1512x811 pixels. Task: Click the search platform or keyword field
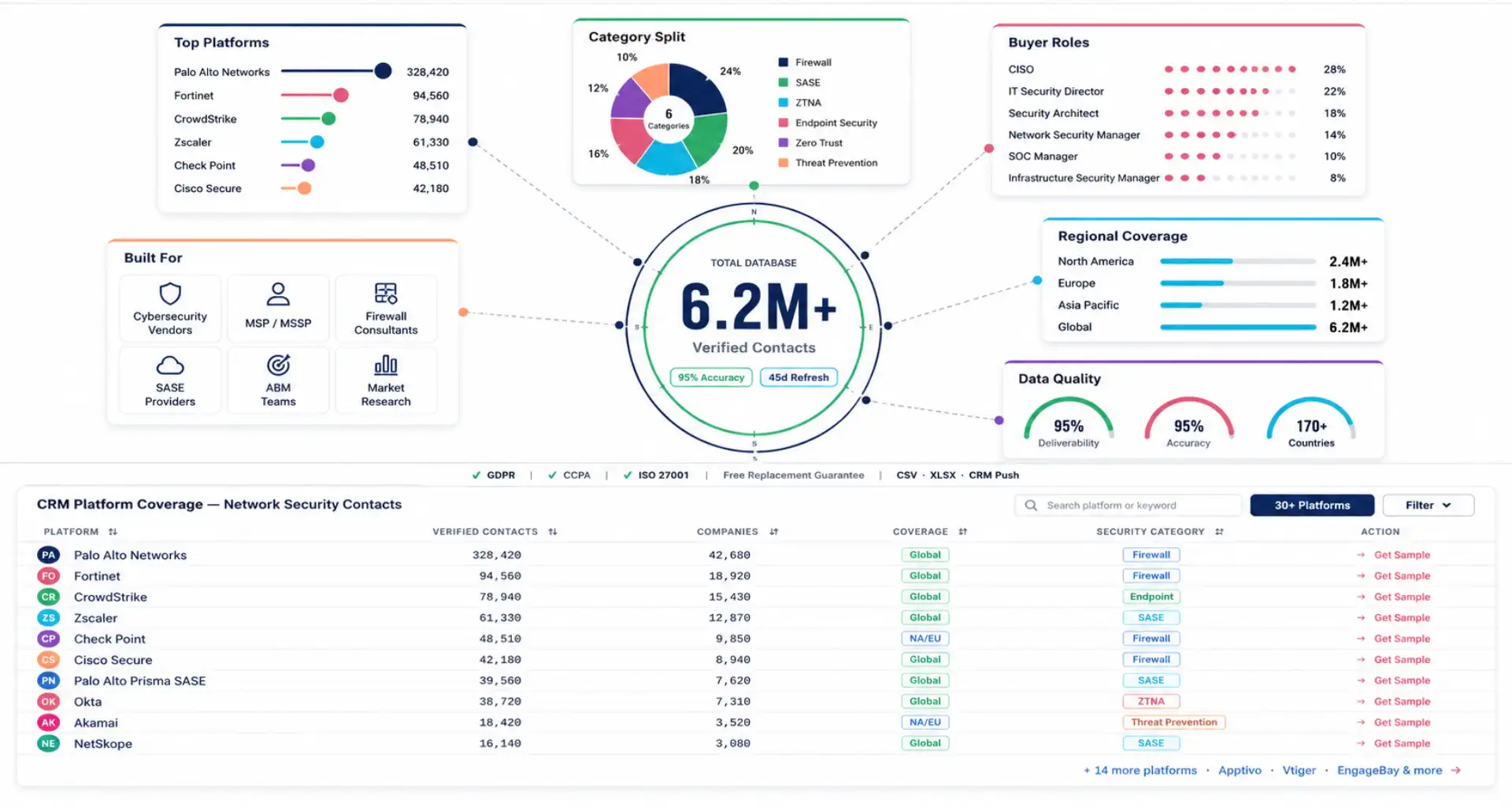1128,505
